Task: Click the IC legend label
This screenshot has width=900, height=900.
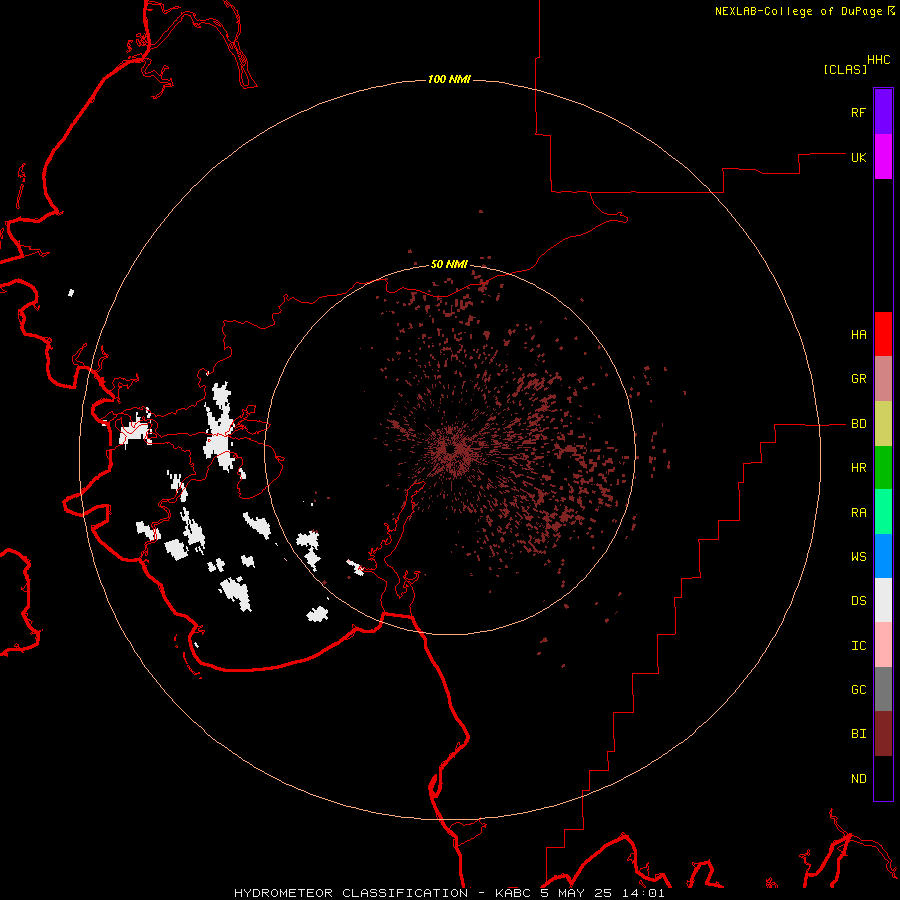Action: tap(858, 646)
